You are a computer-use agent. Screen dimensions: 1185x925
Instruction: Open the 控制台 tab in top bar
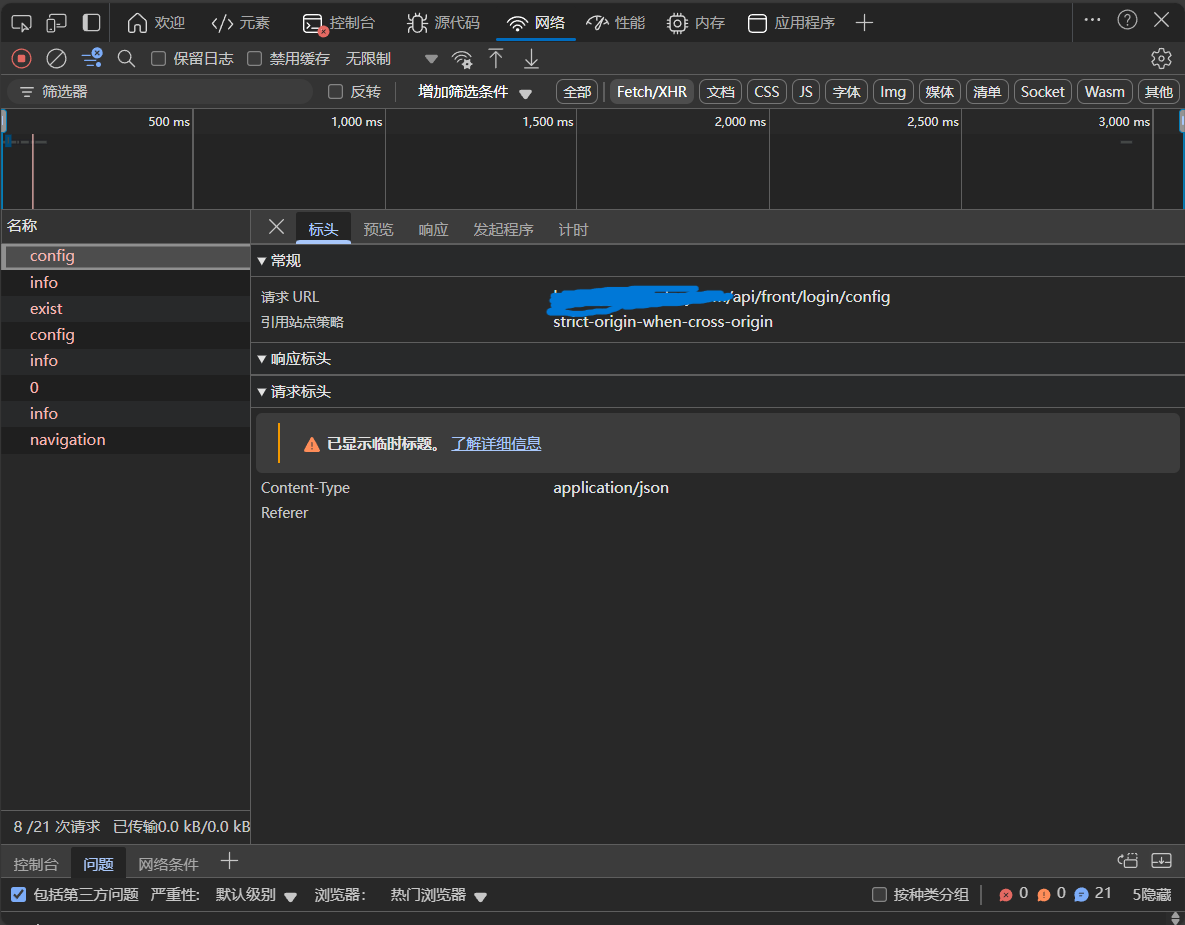(338, 23)
